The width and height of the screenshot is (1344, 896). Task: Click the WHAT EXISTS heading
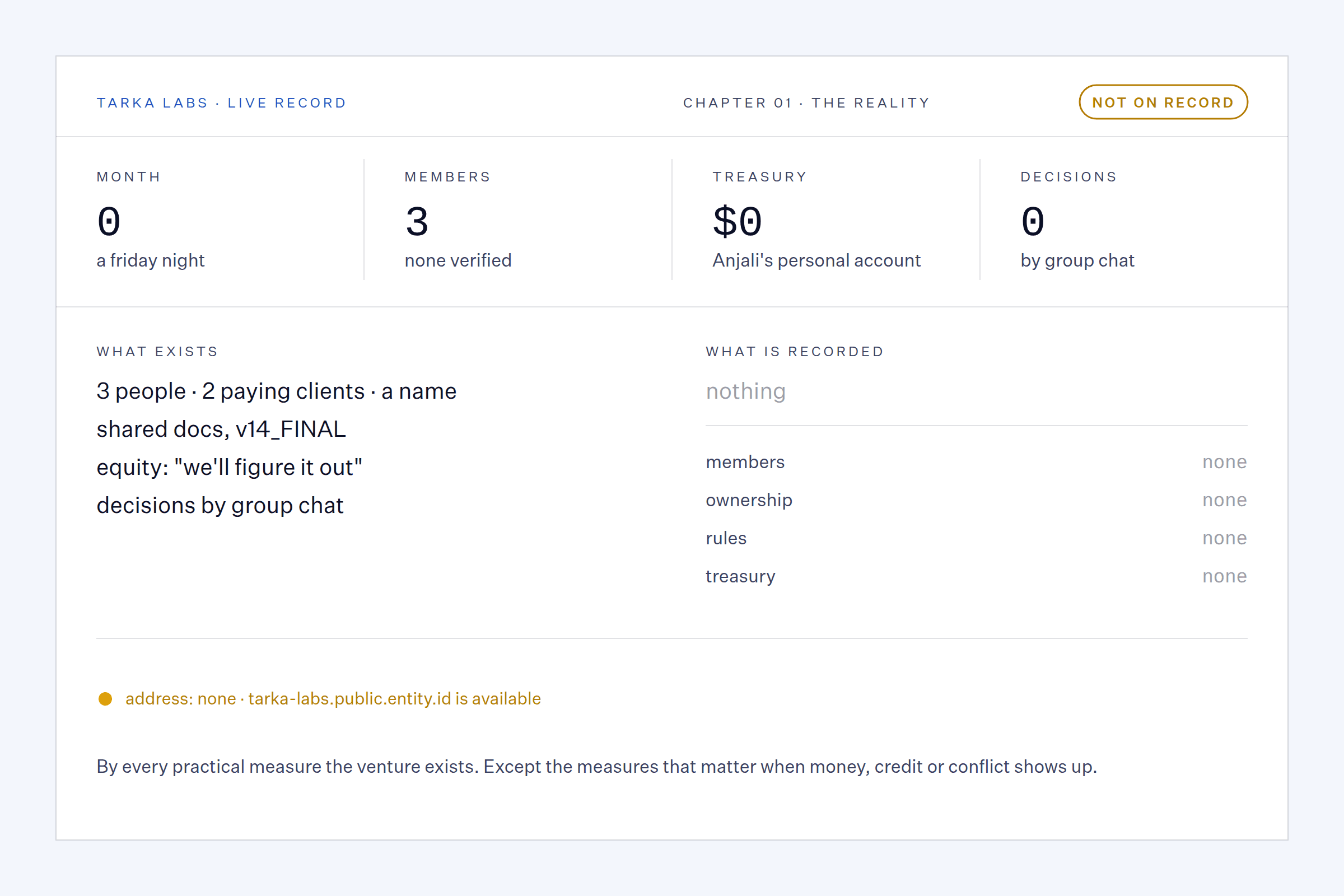click(157, 352)
